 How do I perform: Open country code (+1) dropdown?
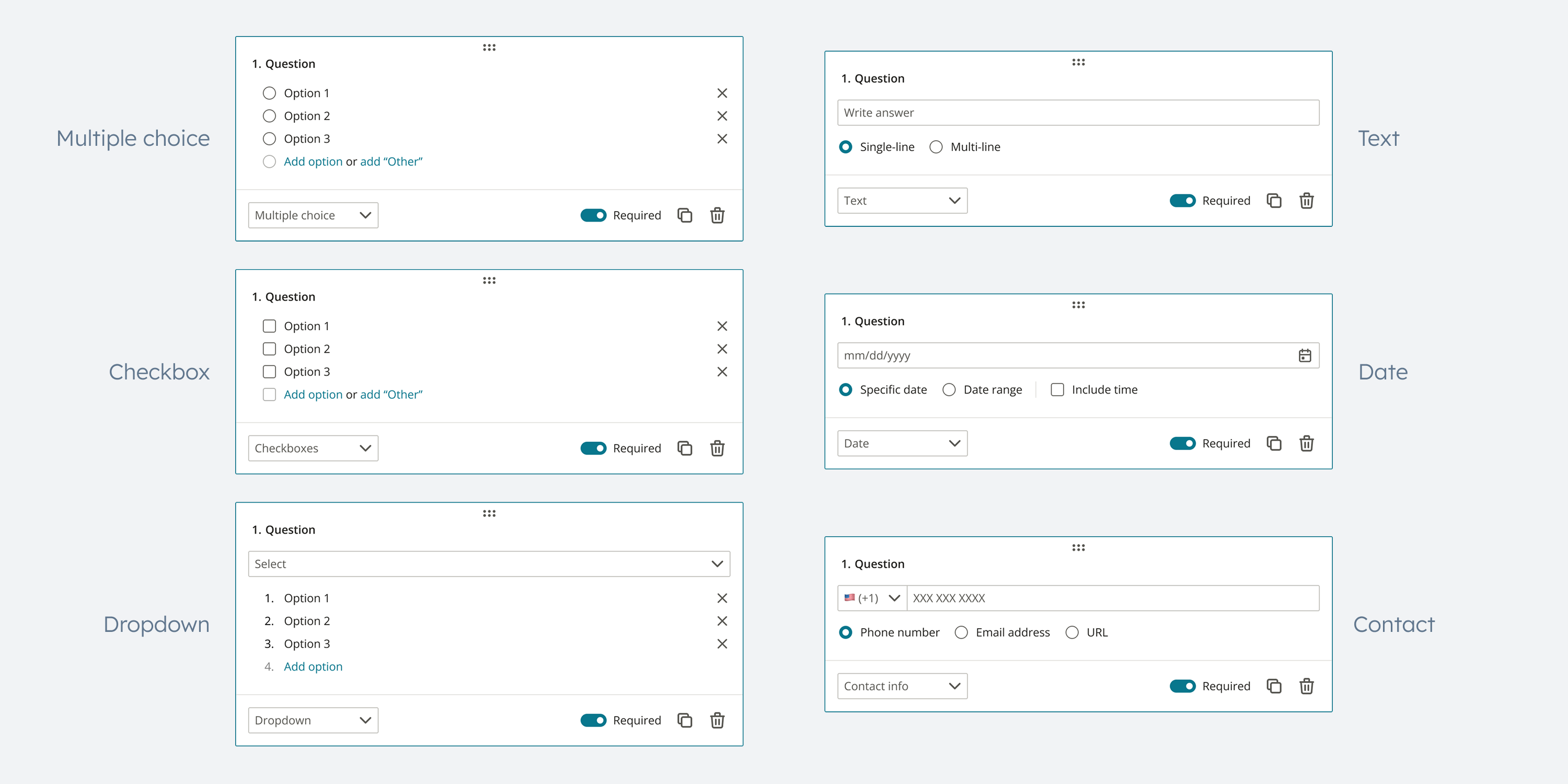872,598
